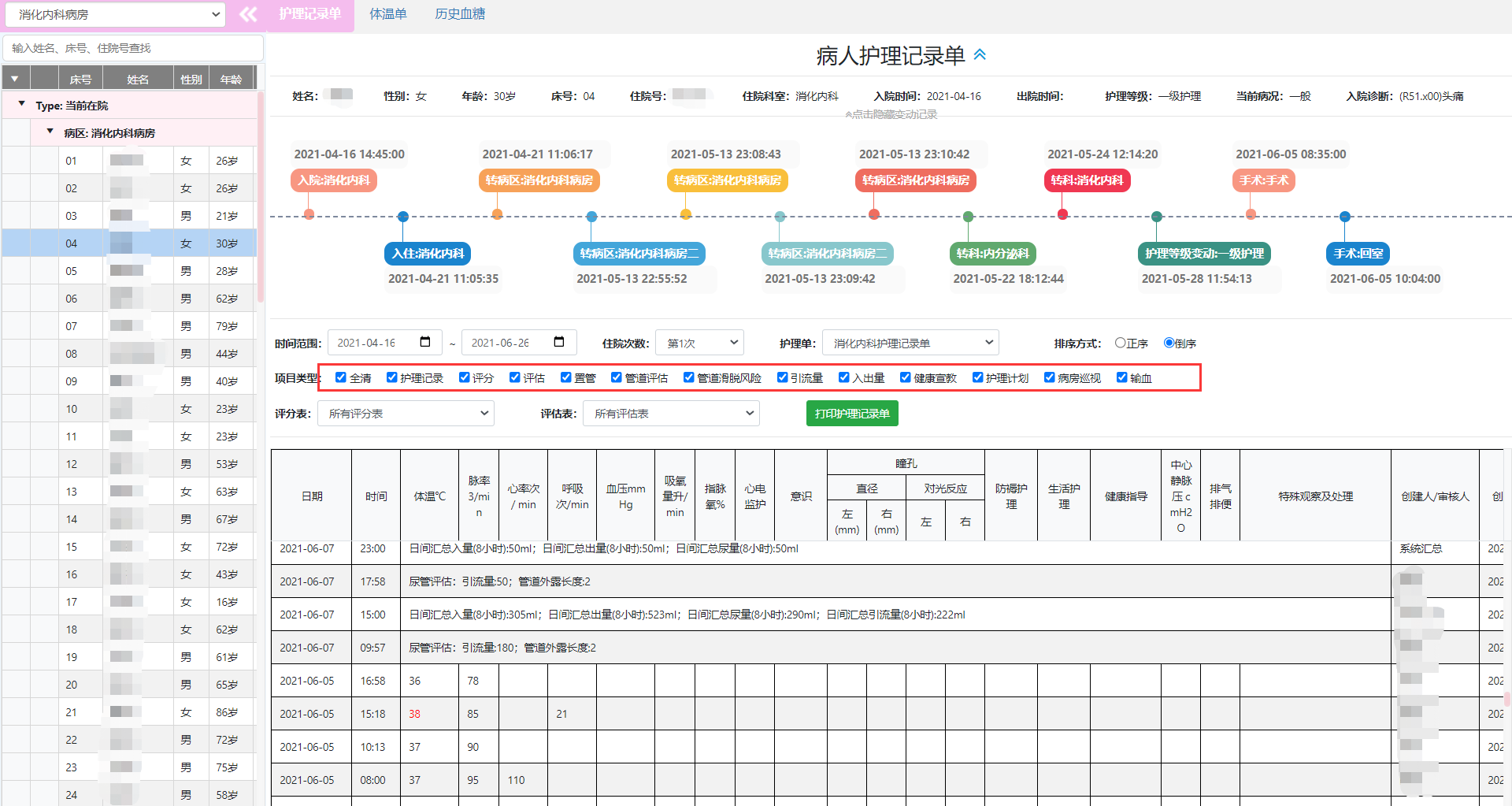Click the 入院:消化内科 timeline event tag
The height and width of the screenshot is (806, 1512).
coord(334,180)
